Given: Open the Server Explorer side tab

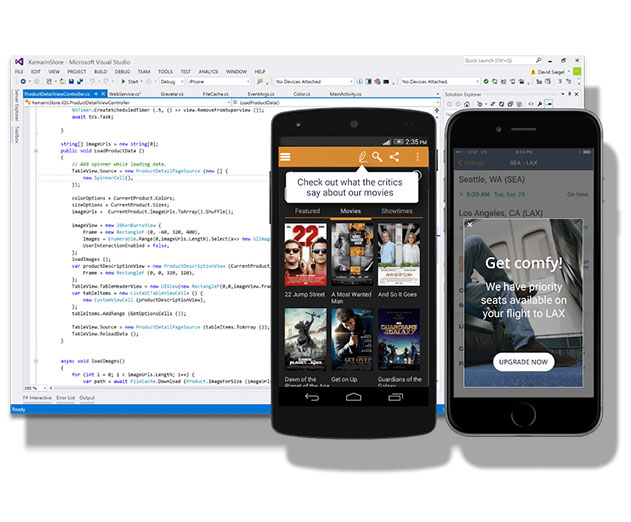Looking at the screenshot, I should (x=17, y=106).
